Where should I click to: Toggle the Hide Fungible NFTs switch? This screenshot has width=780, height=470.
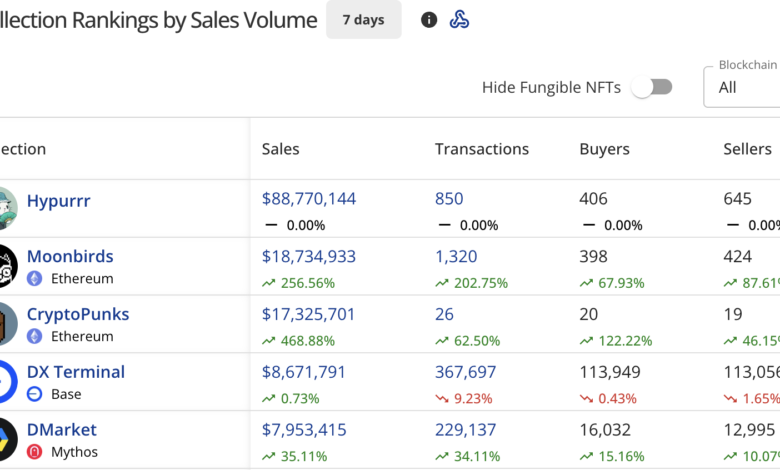652,87
